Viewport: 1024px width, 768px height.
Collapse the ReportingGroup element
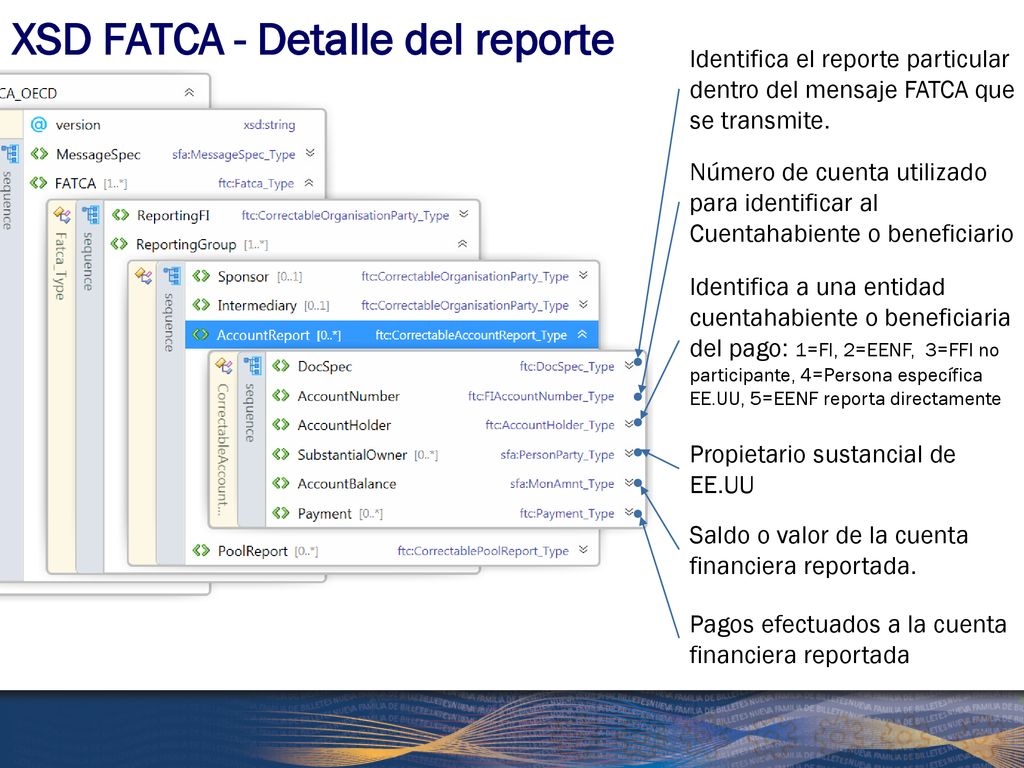click(462, 244)
